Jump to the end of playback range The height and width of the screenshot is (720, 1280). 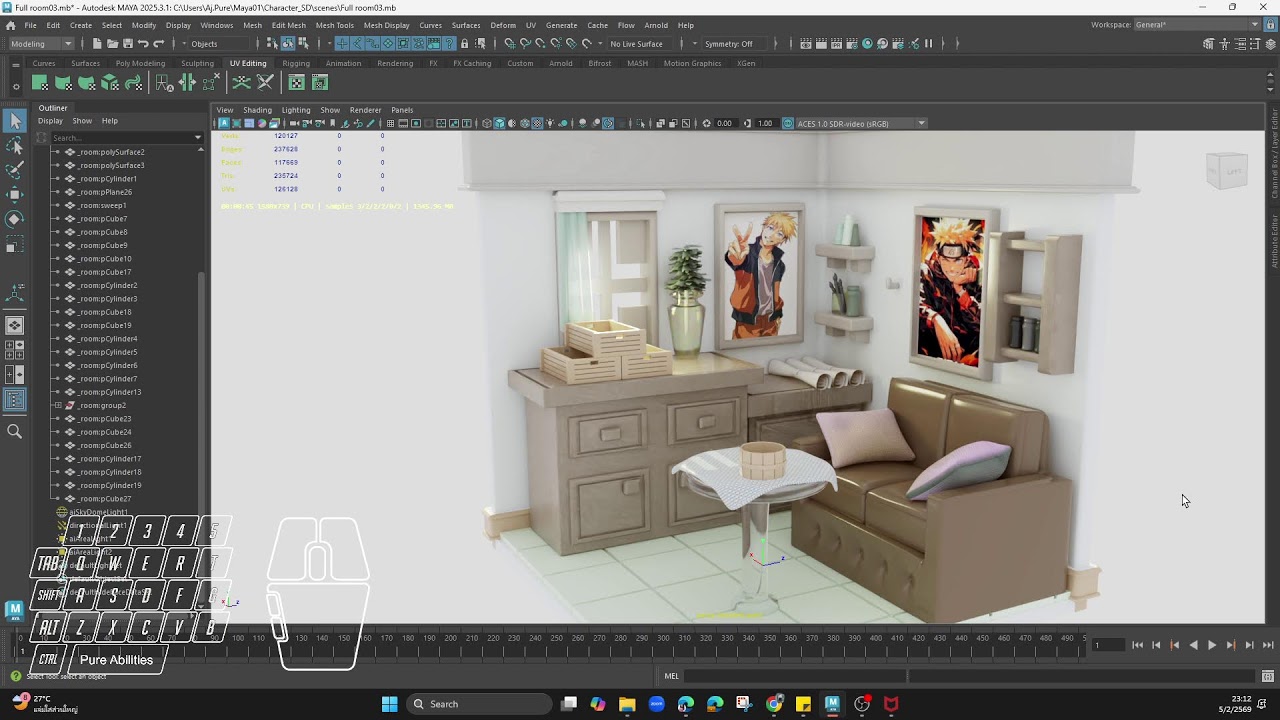coord(1268,645)
